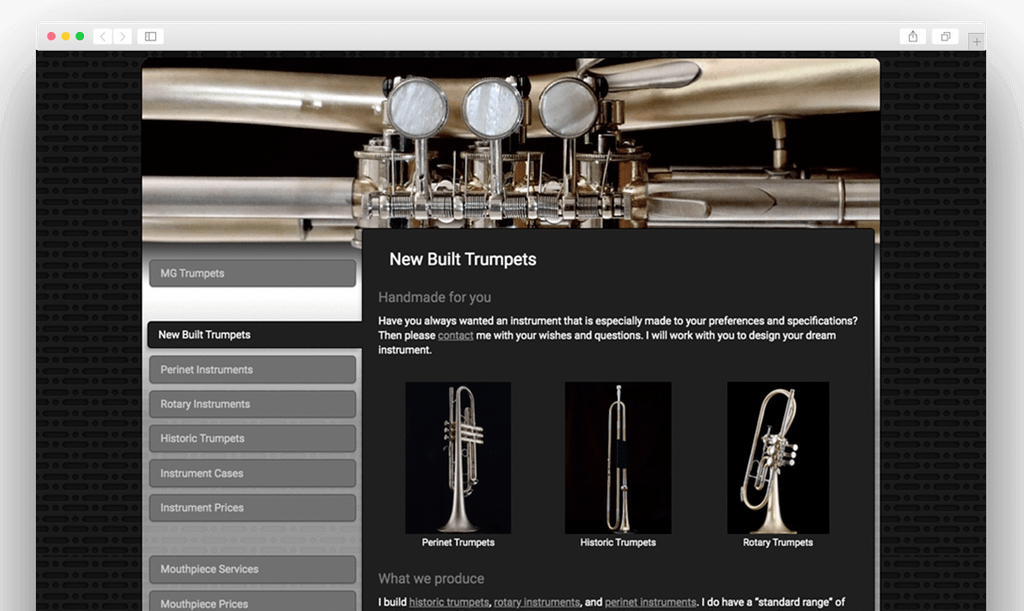Click the 'Rotary Trumpets' image caption
The width and height of the screenshot is (1024, 611).
click(x=778, y=542)
